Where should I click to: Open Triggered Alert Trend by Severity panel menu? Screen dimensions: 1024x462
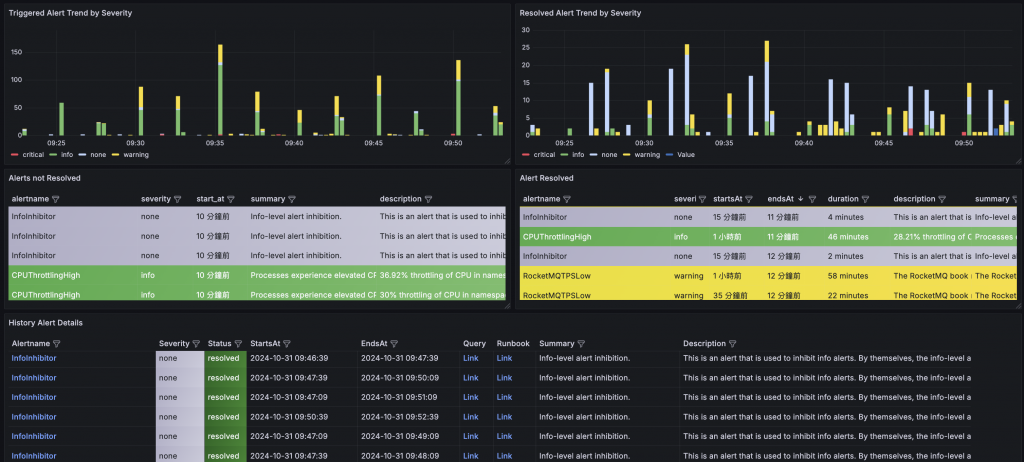point(70,13)
